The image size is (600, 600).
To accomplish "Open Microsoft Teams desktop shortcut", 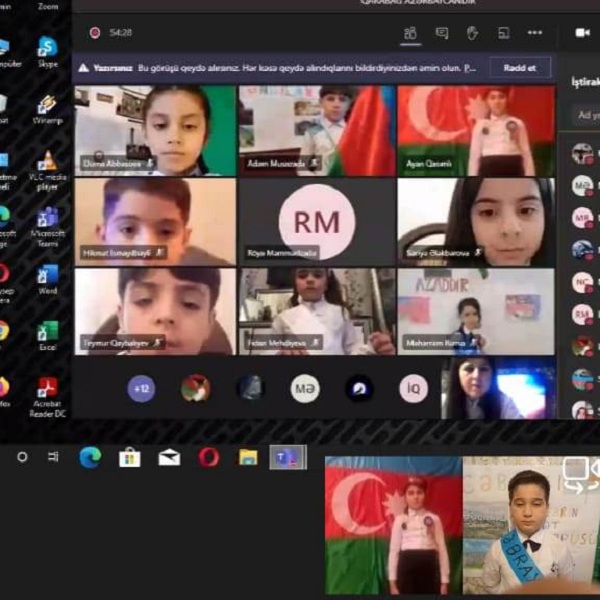I will point(47,227).
